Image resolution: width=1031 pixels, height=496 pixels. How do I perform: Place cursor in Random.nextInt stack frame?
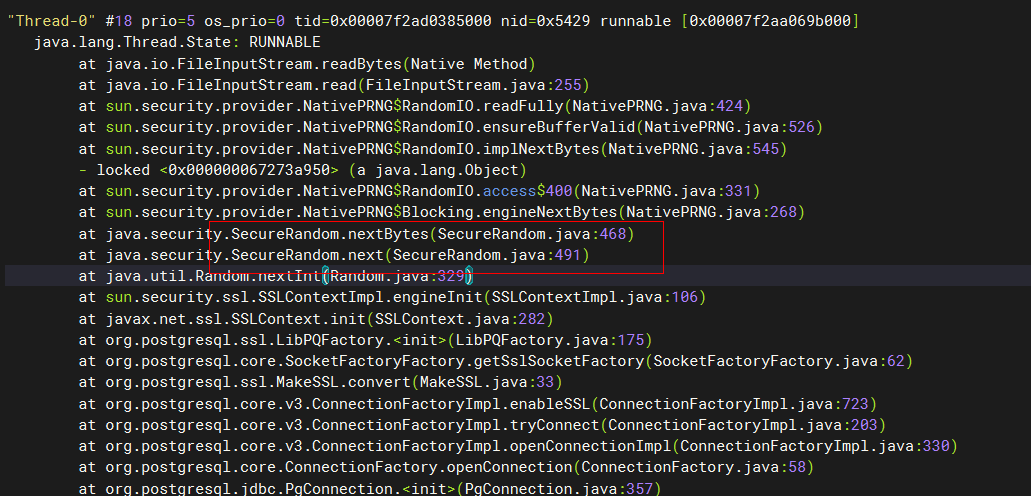coord(276,276)
